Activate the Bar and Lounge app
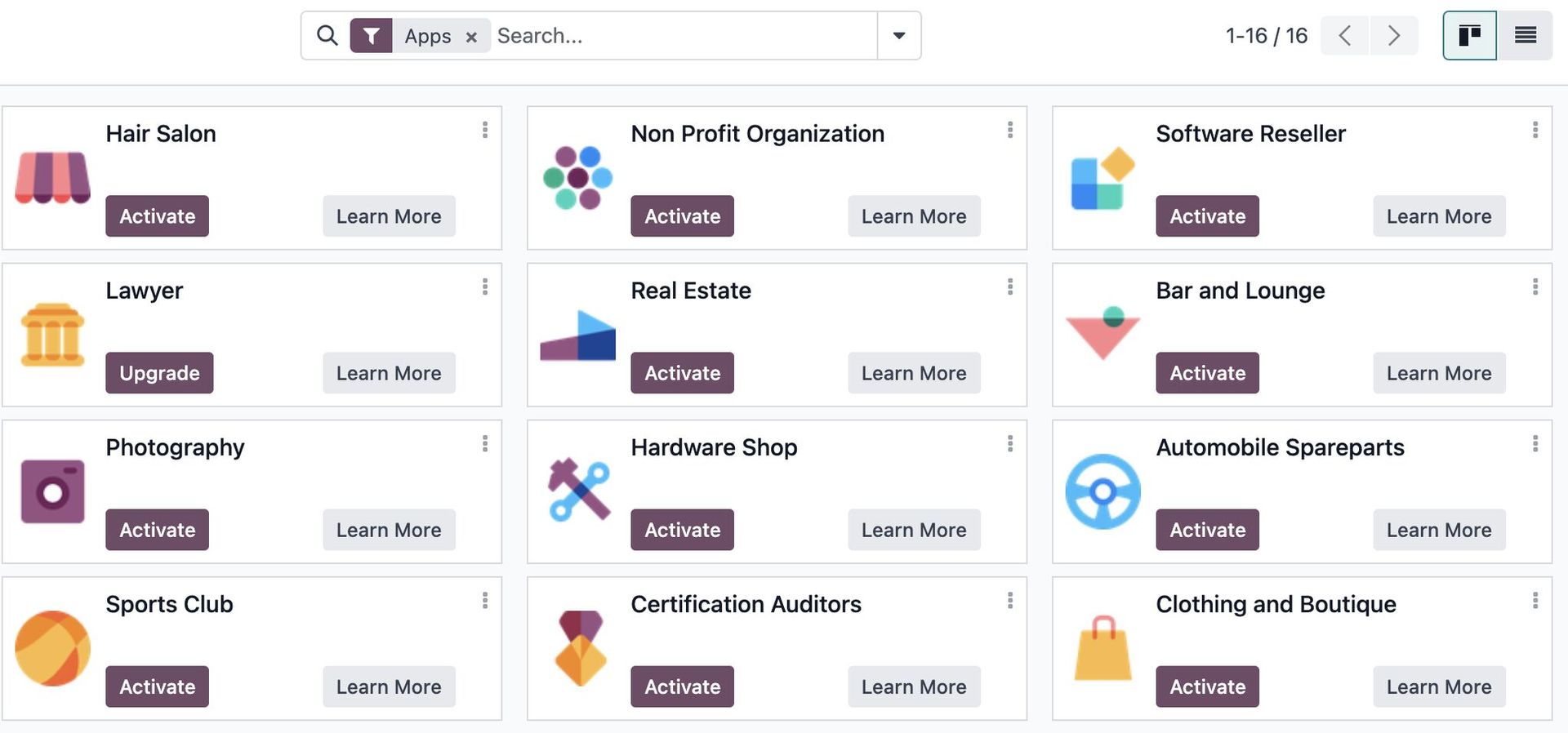Image resolution: width=1568 pixels, height=733 pixels. [x=1207, y=373]
